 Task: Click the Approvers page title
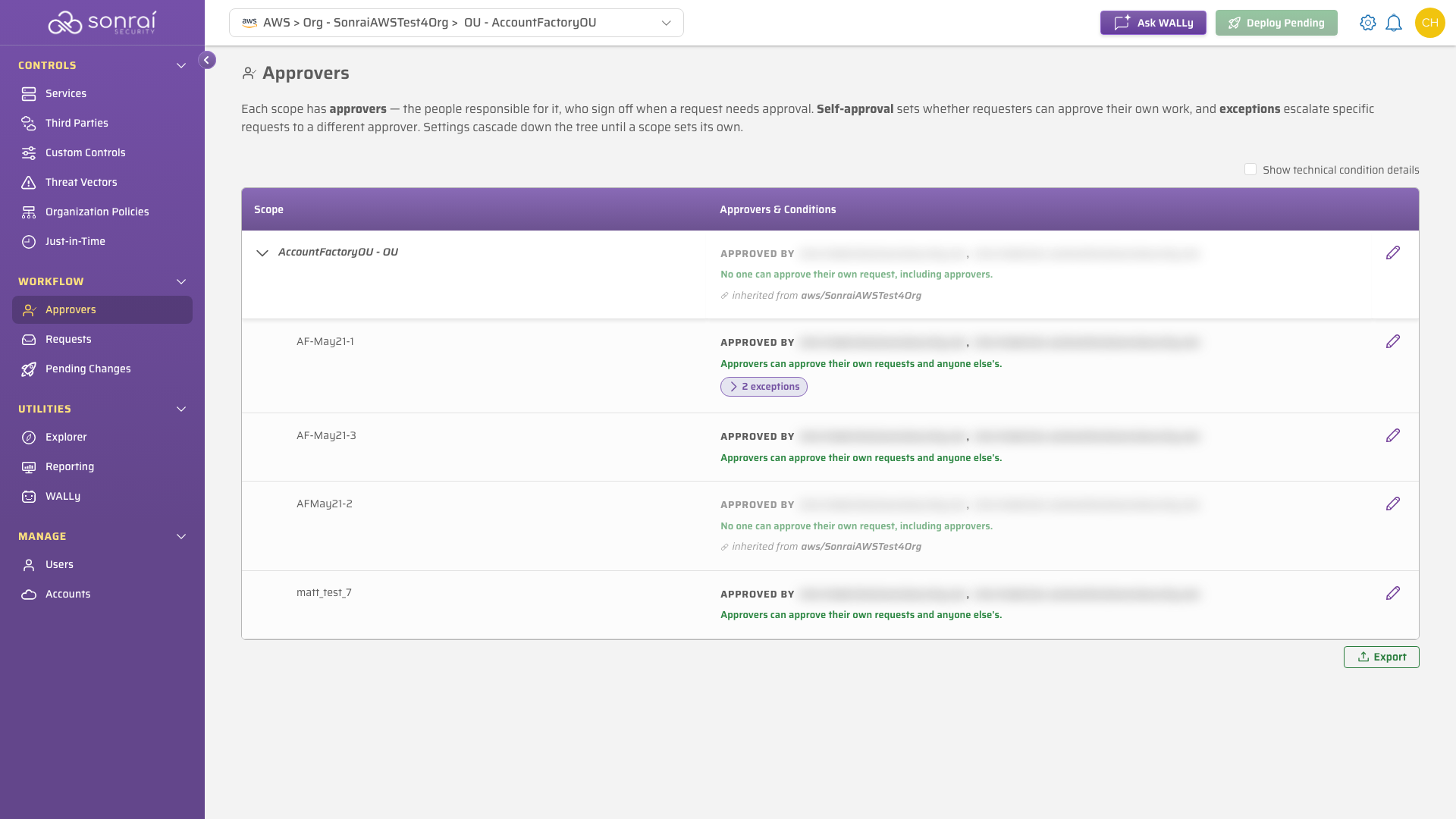(306, 73)
